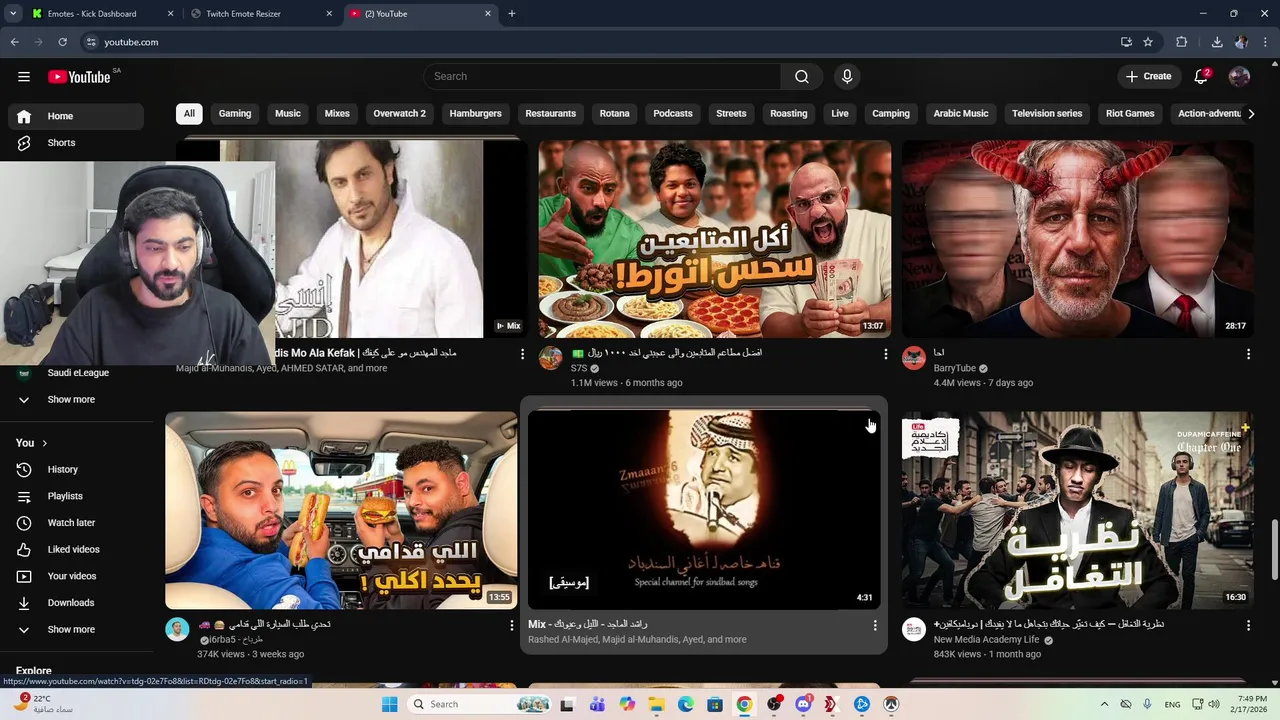Viewport: 1280px width, 720px height.
Task: Open more options for Majid al-Muhandis mix
Action: click(x=522, y=354)
